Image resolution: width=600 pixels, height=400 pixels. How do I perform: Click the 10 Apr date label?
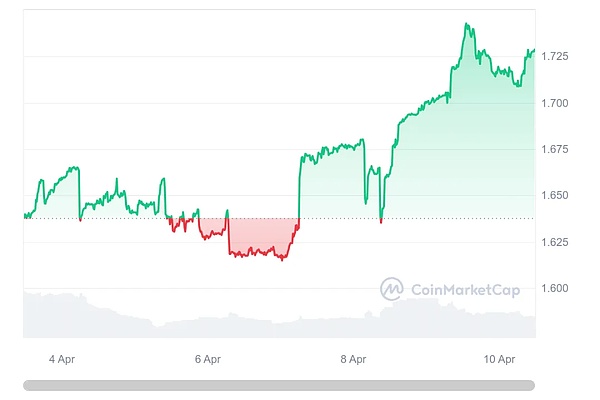pos(498,358)
